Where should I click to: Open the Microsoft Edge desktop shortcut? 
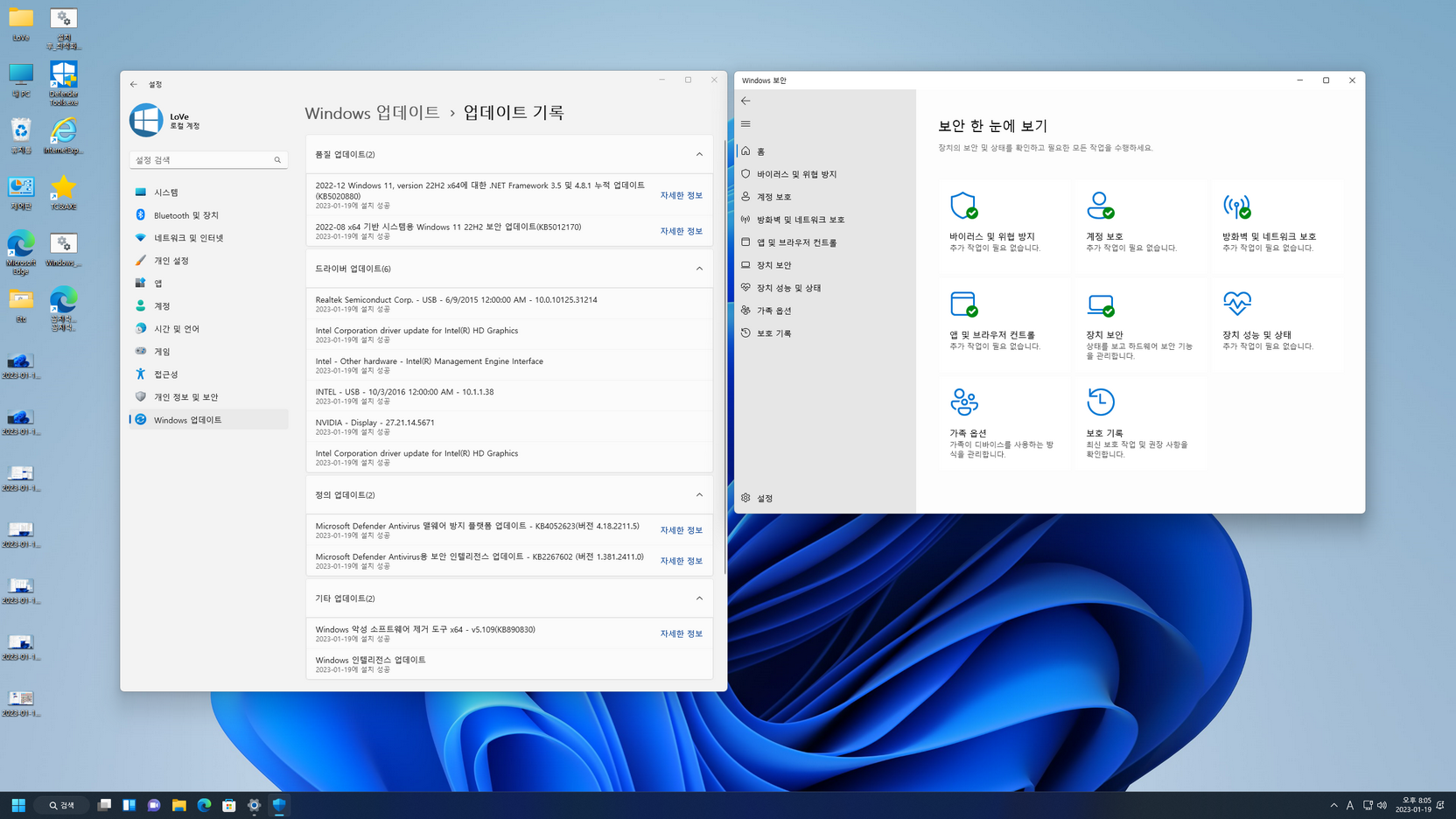pos(21,253)
